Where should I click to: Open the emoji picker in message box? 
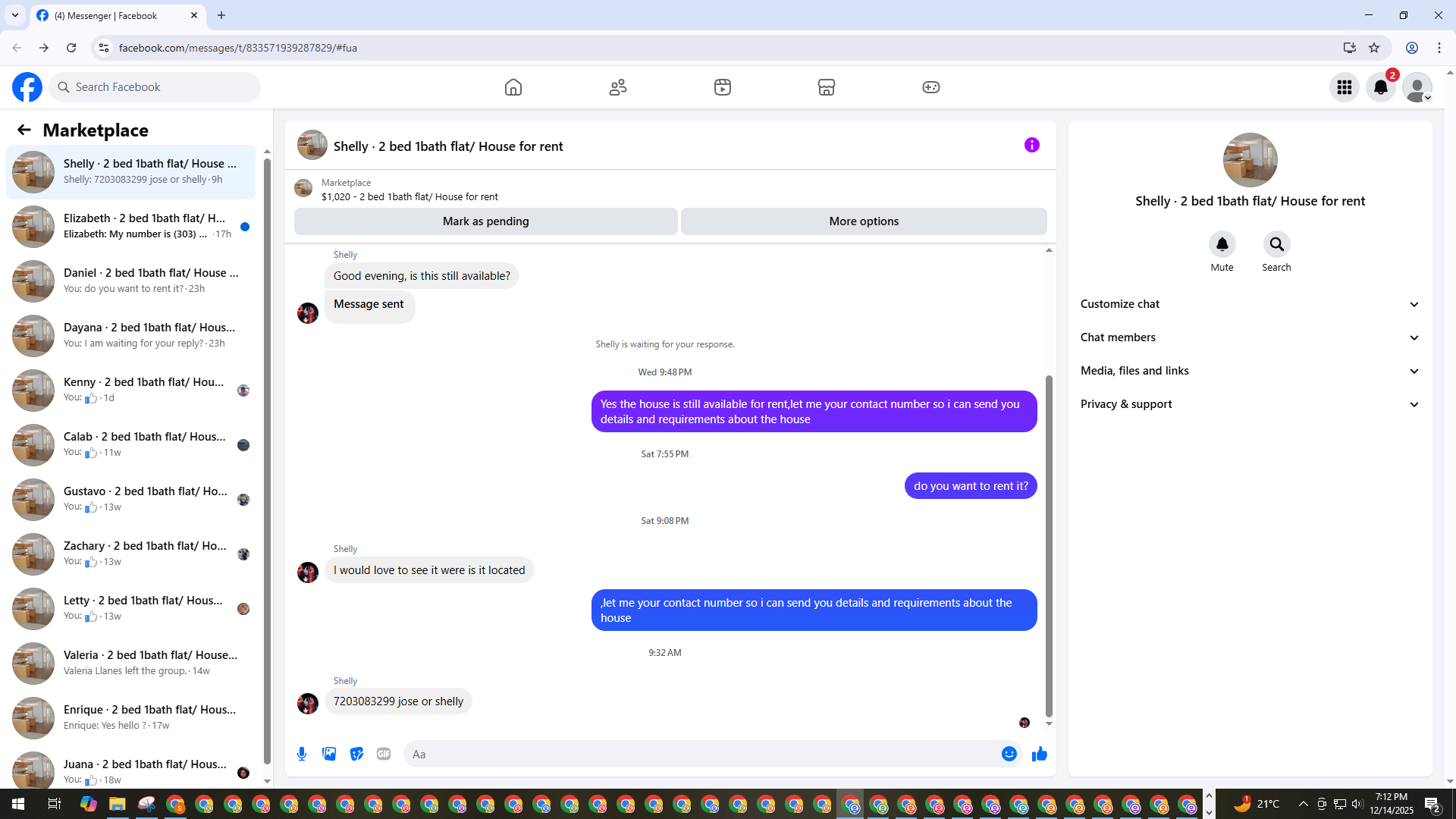tap(1009, 754)
